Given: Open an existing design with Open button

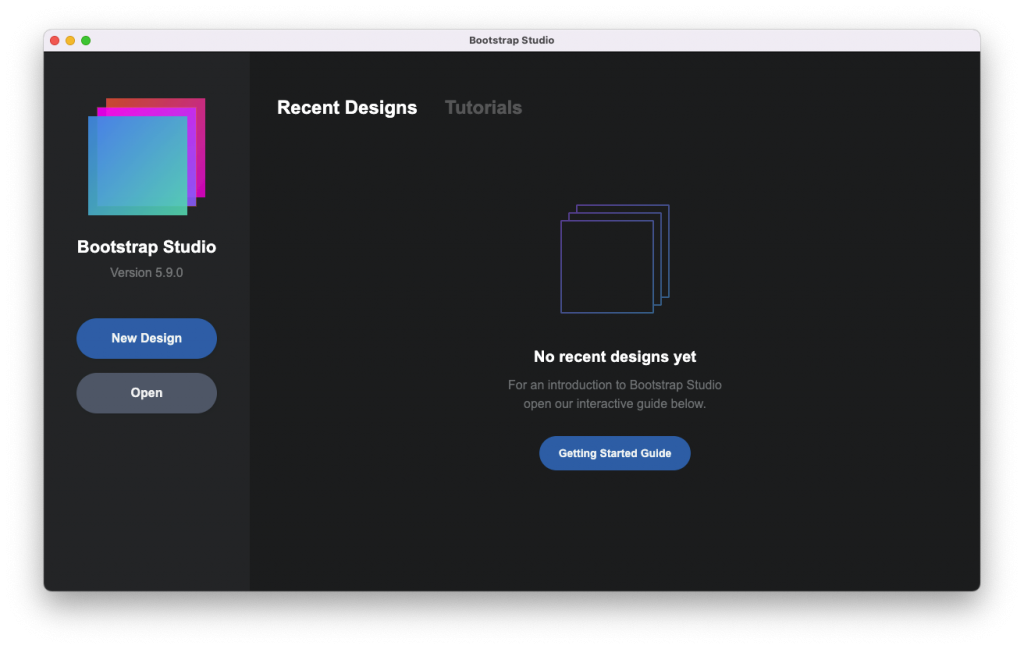Looking at the screenshot, I should coord(146,393).
